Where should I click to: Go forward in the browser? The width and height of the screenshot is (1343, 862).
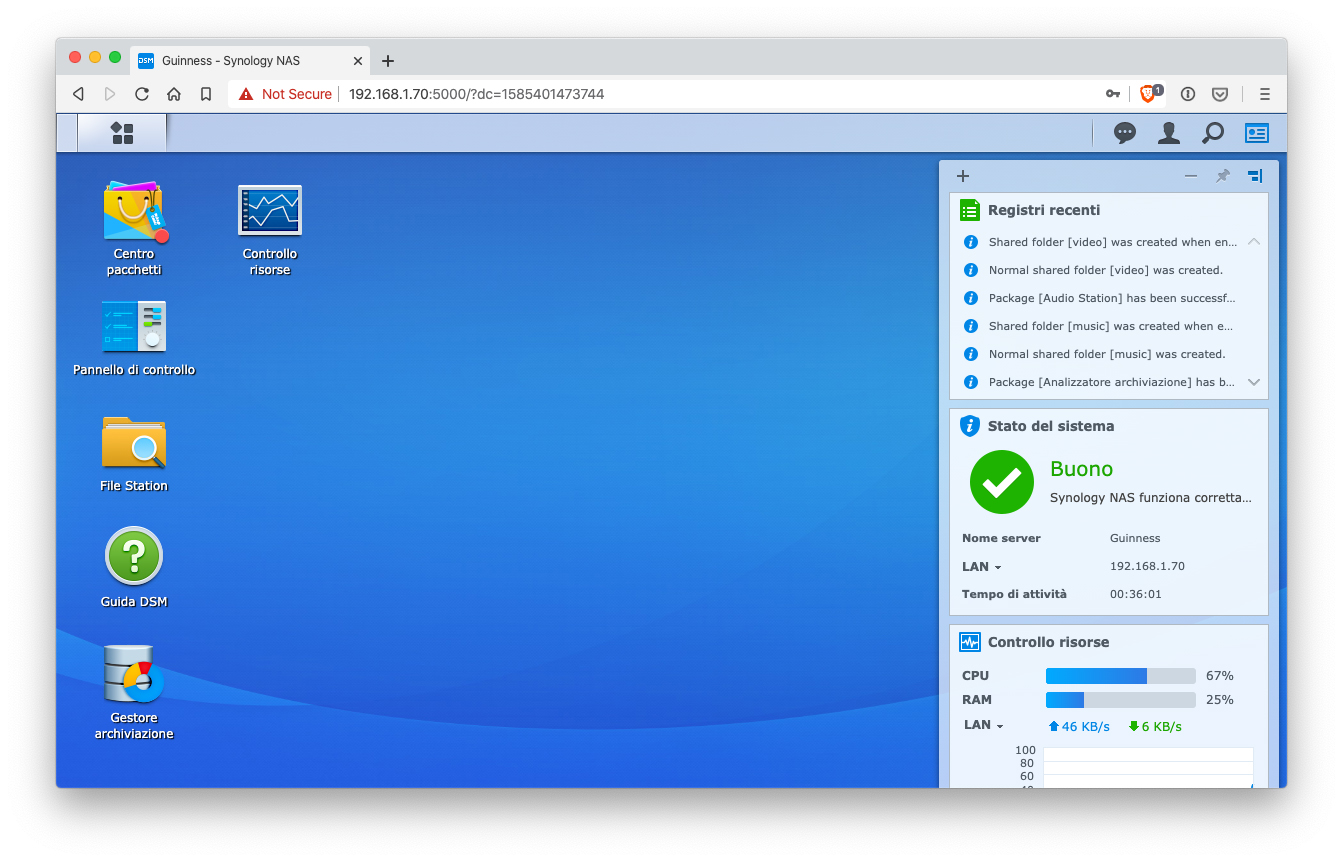click(x=110, y=94)
